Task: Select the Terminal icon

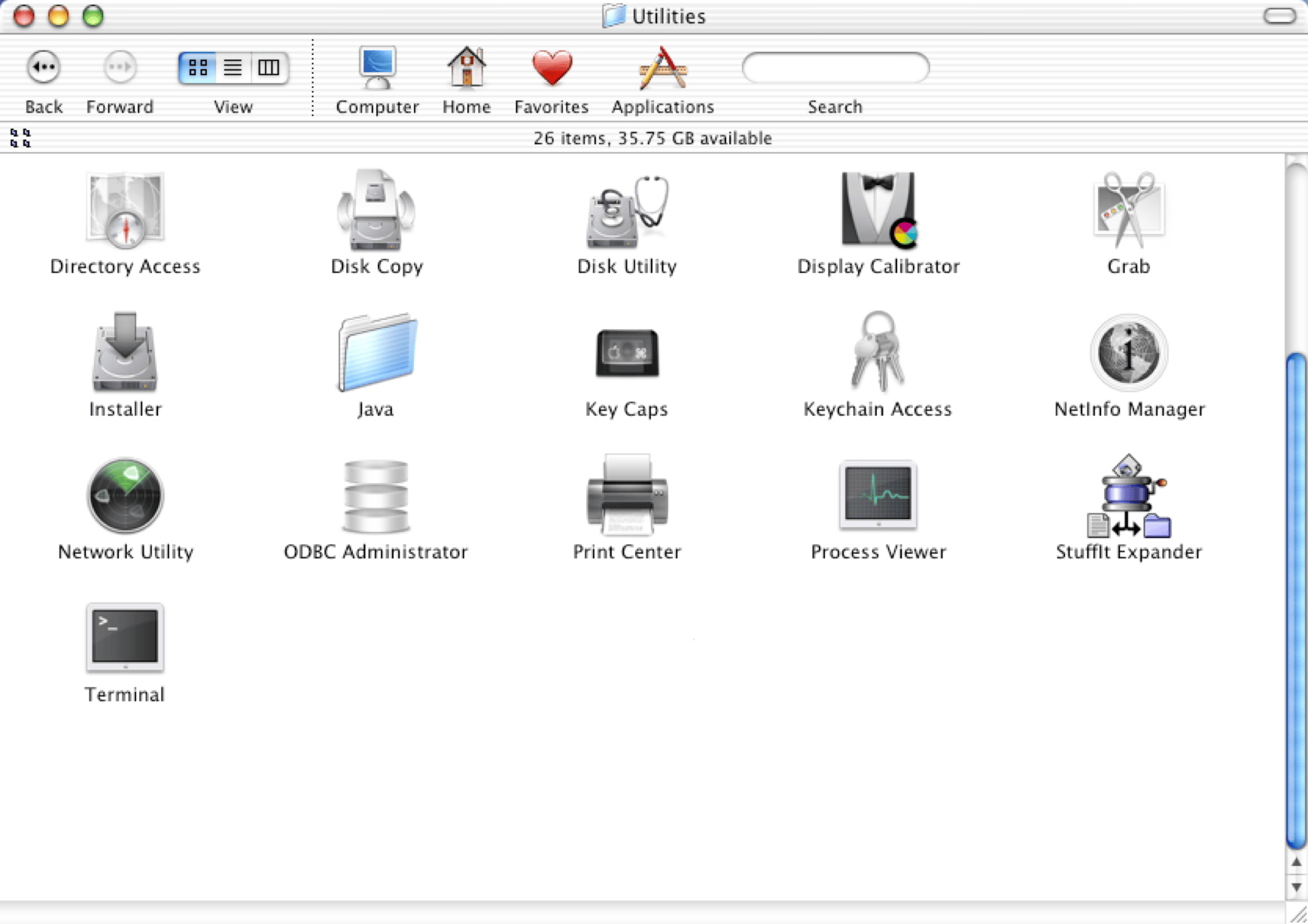Action: pyautogui.click(x=125, y=637)
